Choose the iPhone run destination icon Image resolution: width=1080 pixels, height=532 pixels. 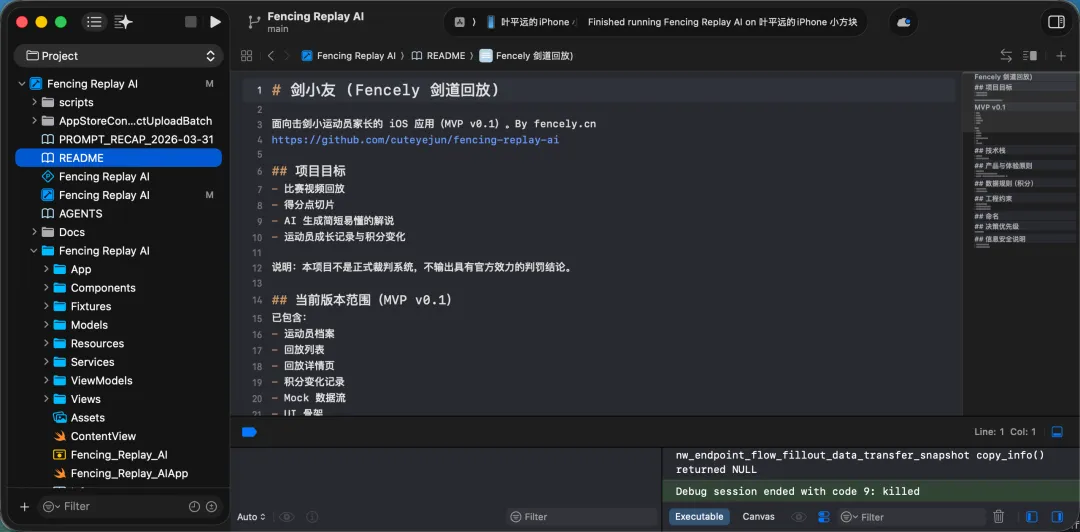point(491,22)
